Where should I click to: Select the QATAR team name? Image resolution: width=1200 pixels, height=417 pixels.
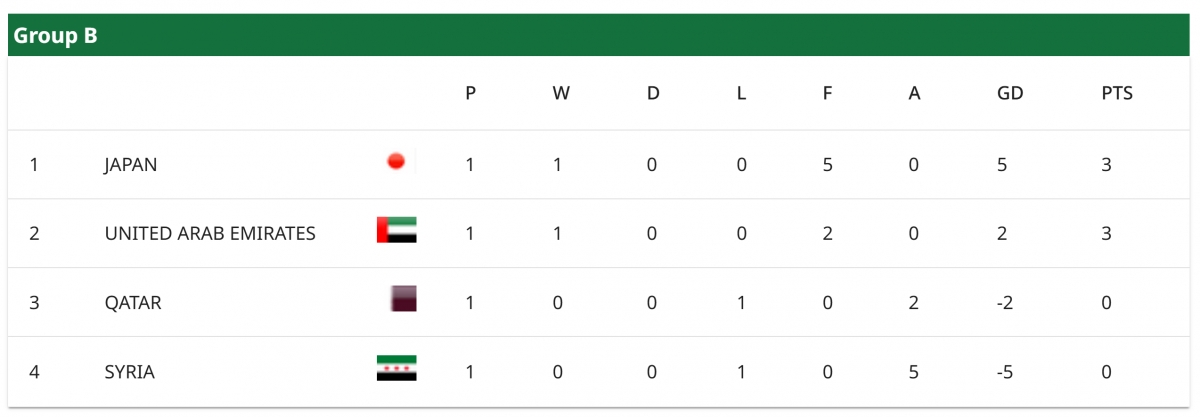133,303
